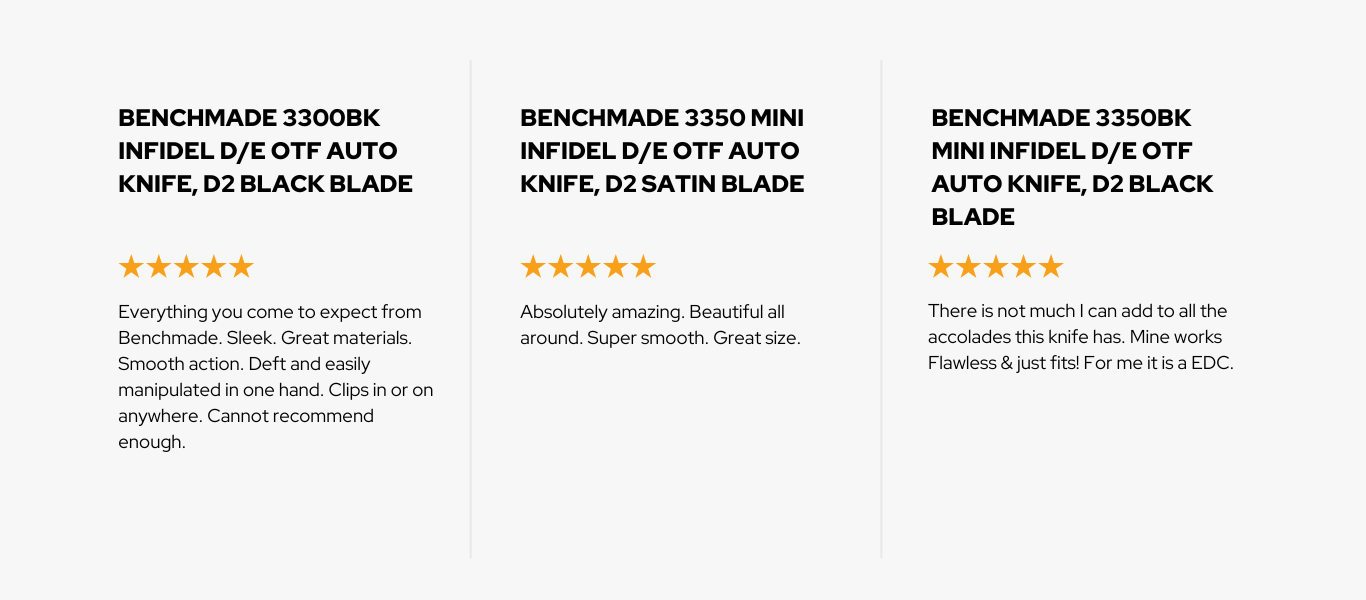Select the second star under the Satin Blade title
This screenshot has height=600, width=1366.
click(x=561, y=267)
